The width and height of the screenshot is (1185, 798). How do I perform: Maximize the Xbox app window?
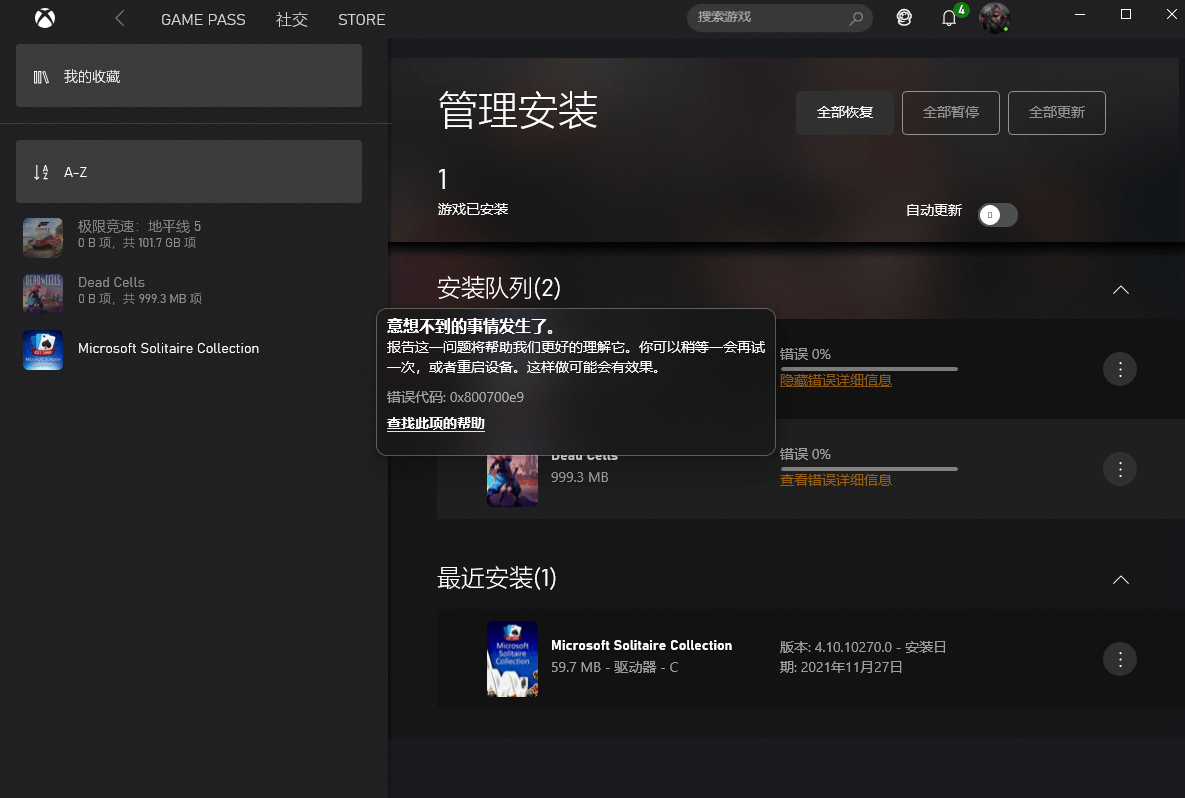[1125, 14]
